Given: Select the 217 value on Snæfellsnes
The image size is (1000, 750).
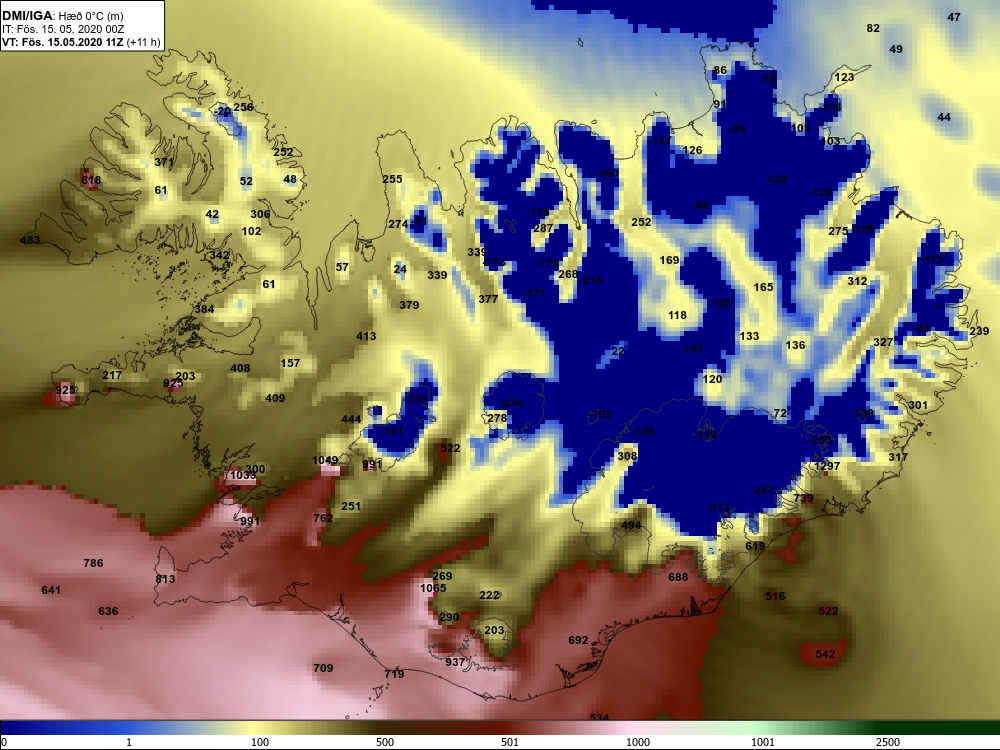Looking at the screenshot, I should [112, 376].
